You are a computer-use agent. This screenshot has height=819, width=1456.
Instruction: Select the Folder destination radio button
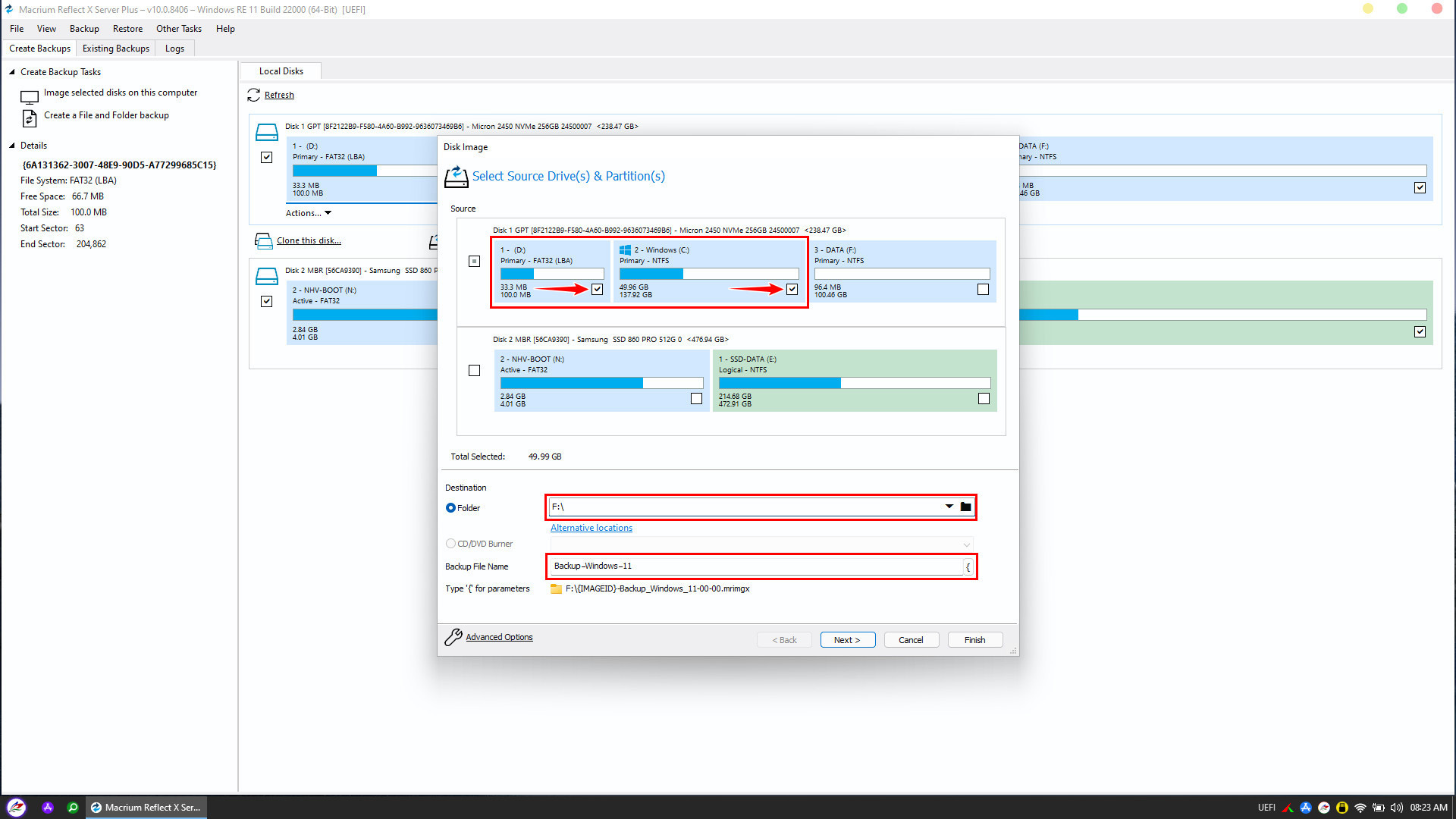(x=450, y=508)
